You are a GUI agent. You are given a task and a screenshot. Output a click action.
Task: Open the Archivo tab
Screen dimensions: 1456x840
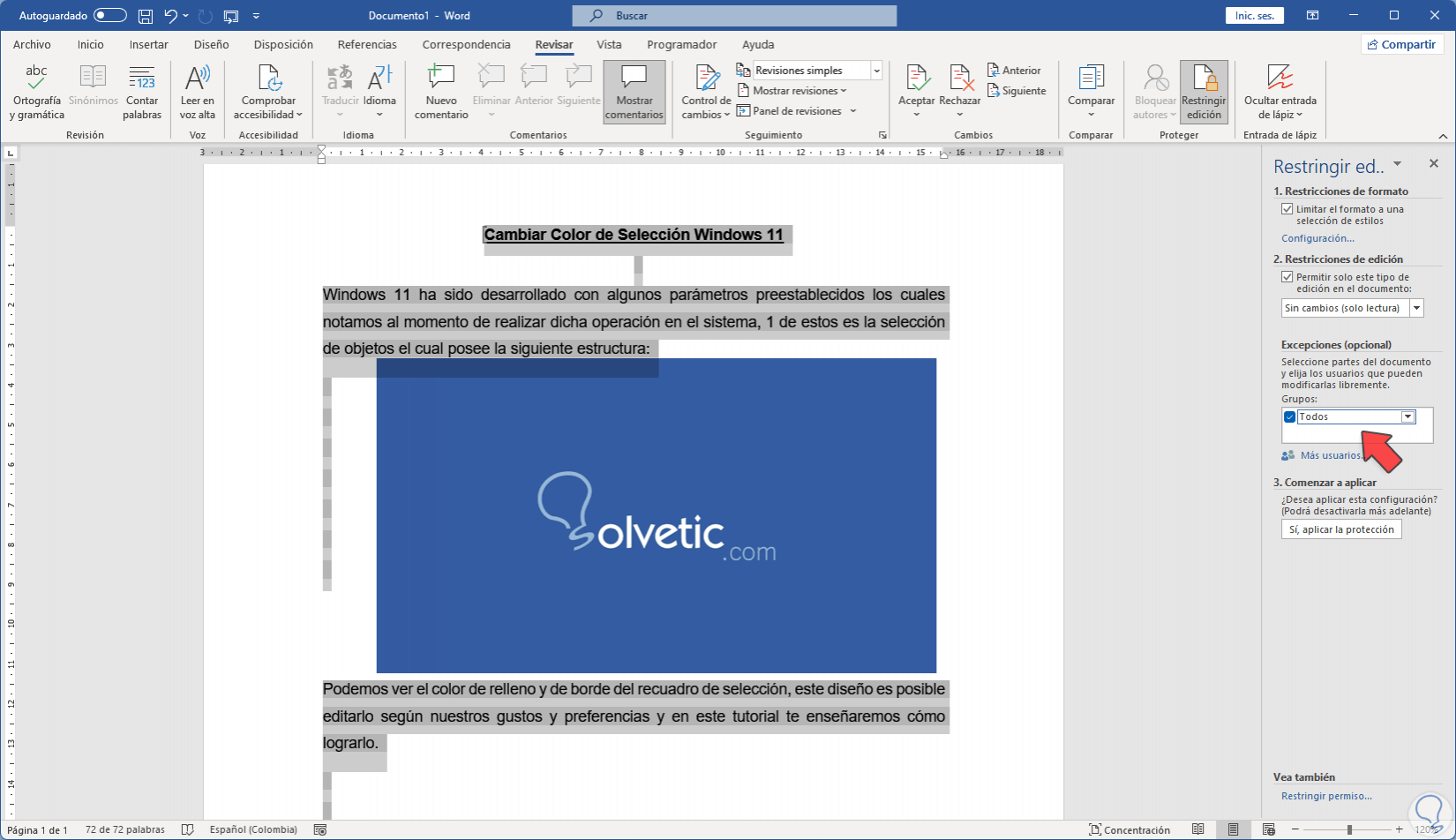(x=32, y=44)
